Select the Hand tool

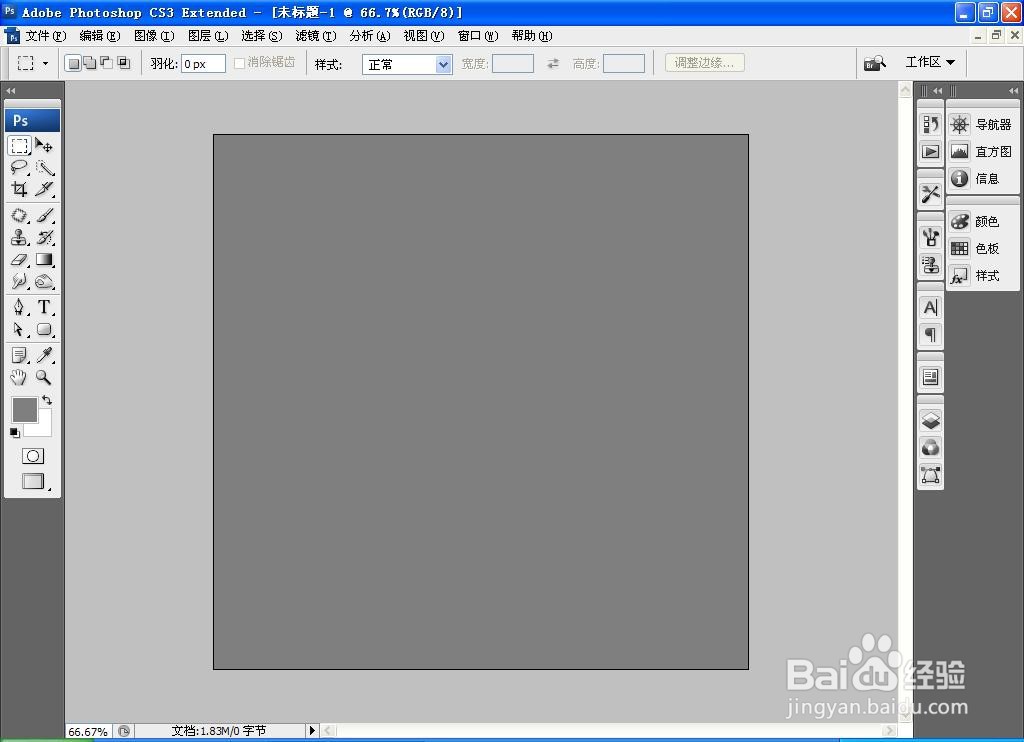coord(20,377)
